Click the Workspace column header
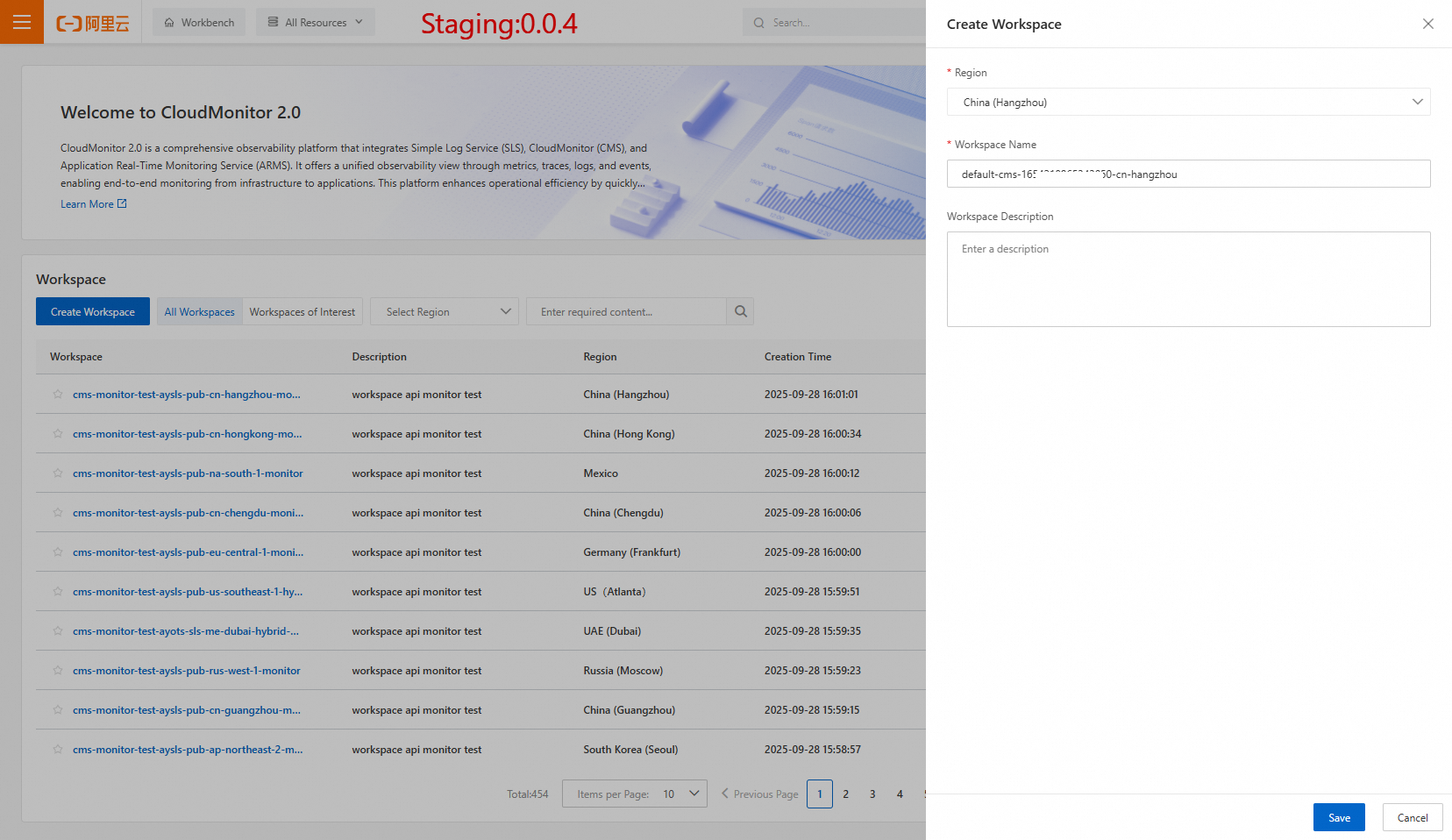Screen dimensions: 1452x840 pyautogui.click(x=76, y=357)
